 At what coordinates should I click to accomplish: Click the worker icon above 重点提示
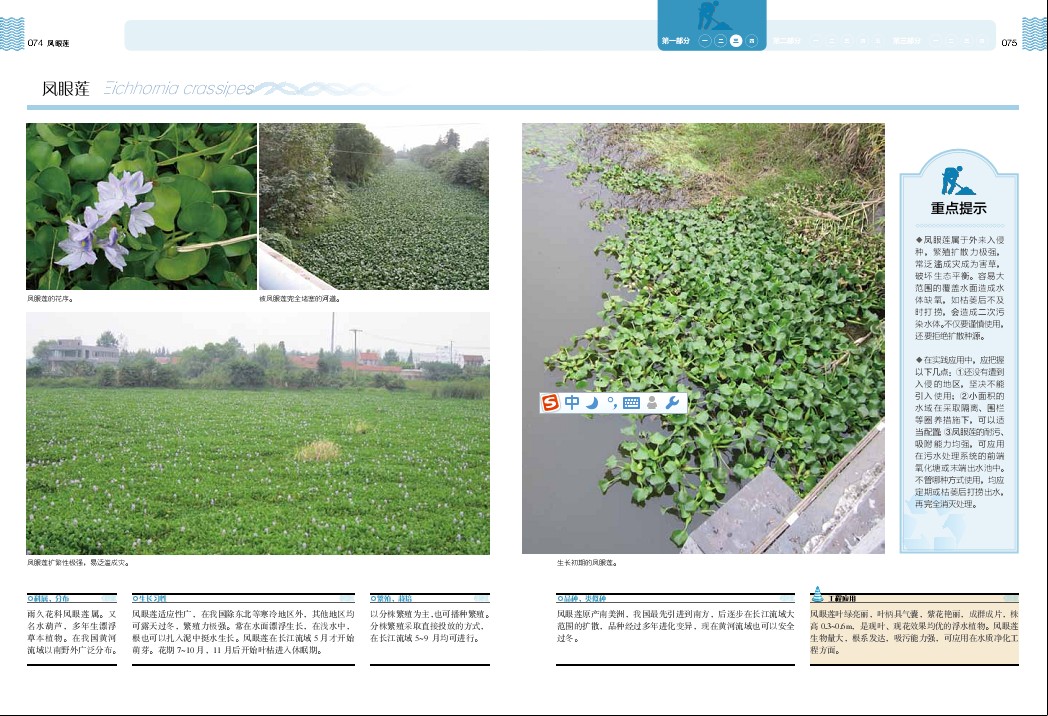coord(953,181)
